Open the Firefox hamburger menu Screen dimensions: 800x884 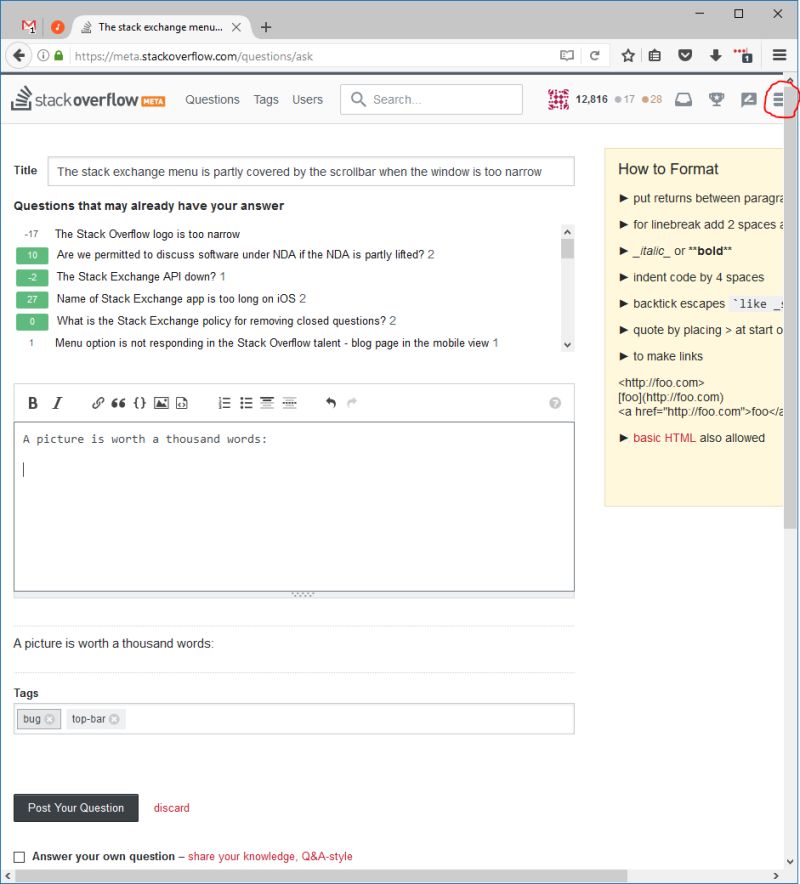point(779,56)
